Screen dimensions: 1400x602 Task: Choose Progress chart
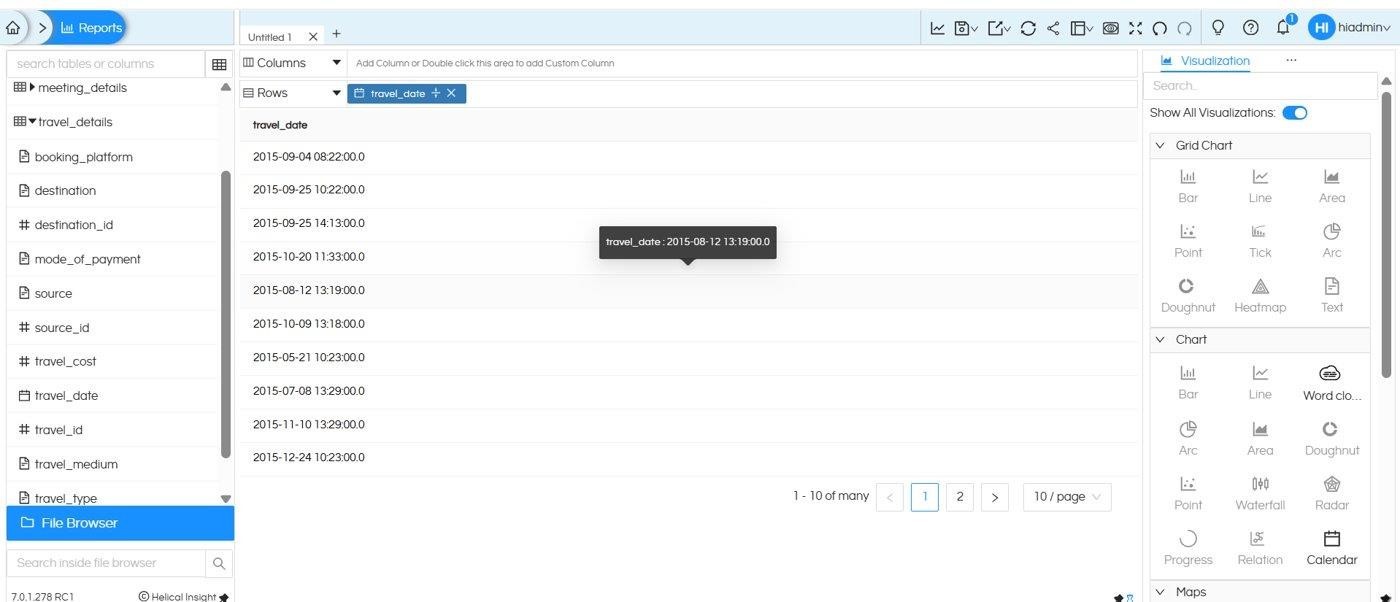coord(1188,548)
